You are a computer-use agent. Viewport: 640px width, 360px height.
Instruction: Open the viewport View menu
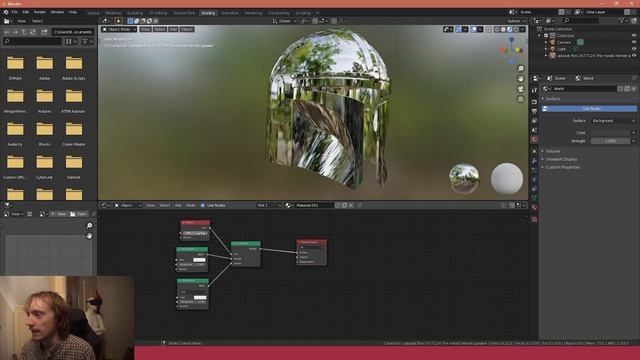[145, 29]
